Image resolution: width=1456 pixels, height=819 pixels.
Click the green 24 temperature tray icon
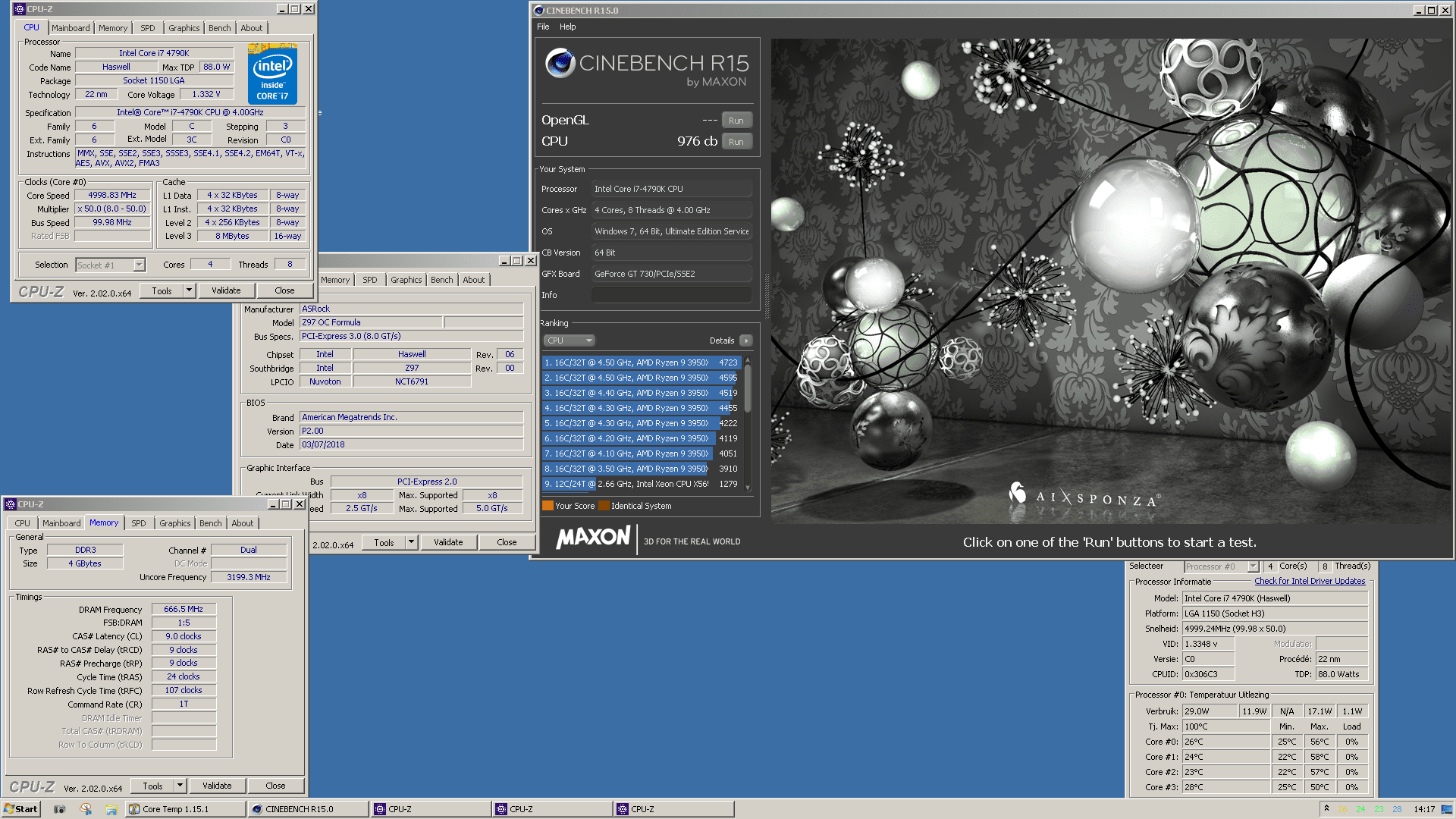(1360, 809)
